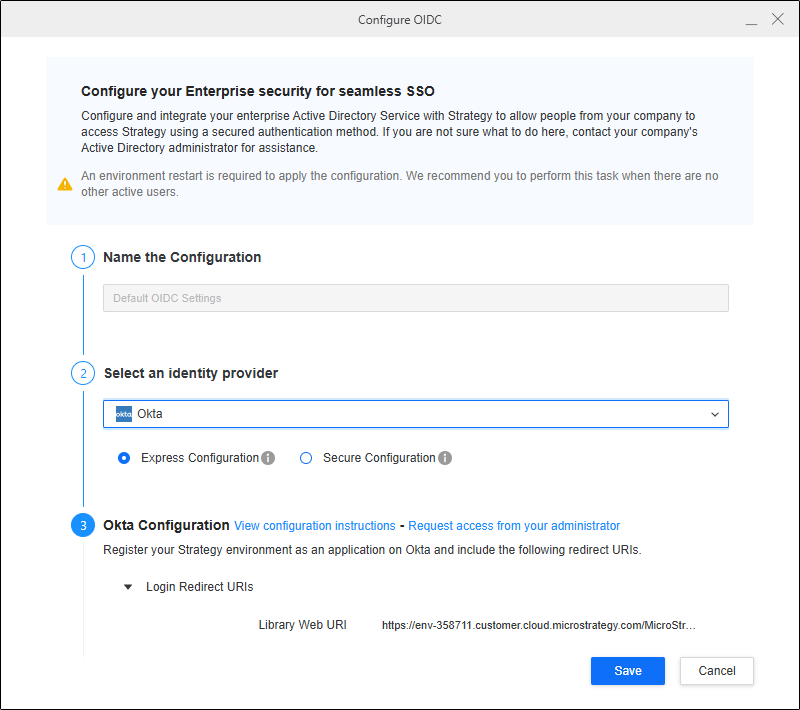The width and height of the screenshot is (800, 710).
Task: Click the info icon beside Express Configuration
Action: pyautogui.click(x=268, y=459)
